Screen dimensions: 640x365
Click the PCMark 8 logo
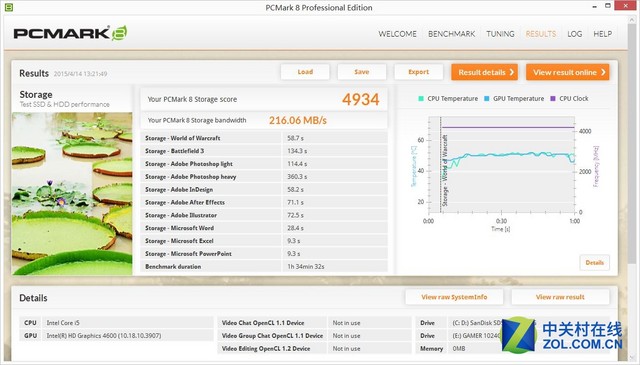[70, 33]
